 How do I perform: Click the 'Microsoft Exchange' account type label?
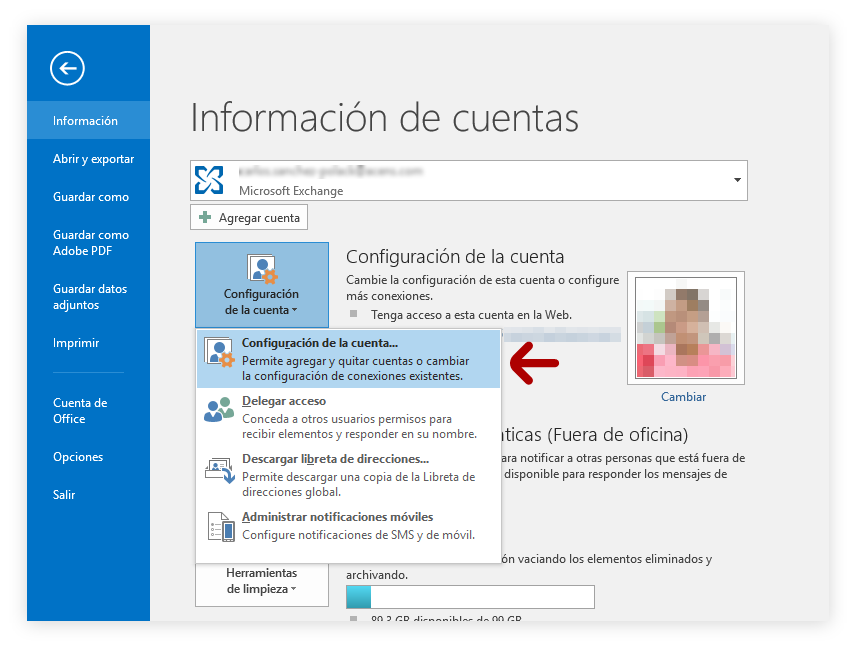click(291, 191)
